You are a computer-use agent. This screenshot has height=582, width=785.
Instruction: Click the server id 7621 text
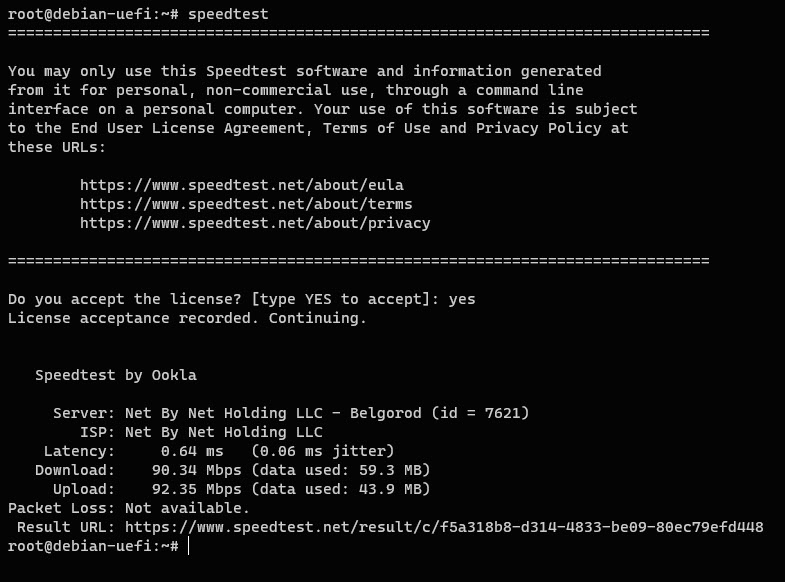pos(480,413)
